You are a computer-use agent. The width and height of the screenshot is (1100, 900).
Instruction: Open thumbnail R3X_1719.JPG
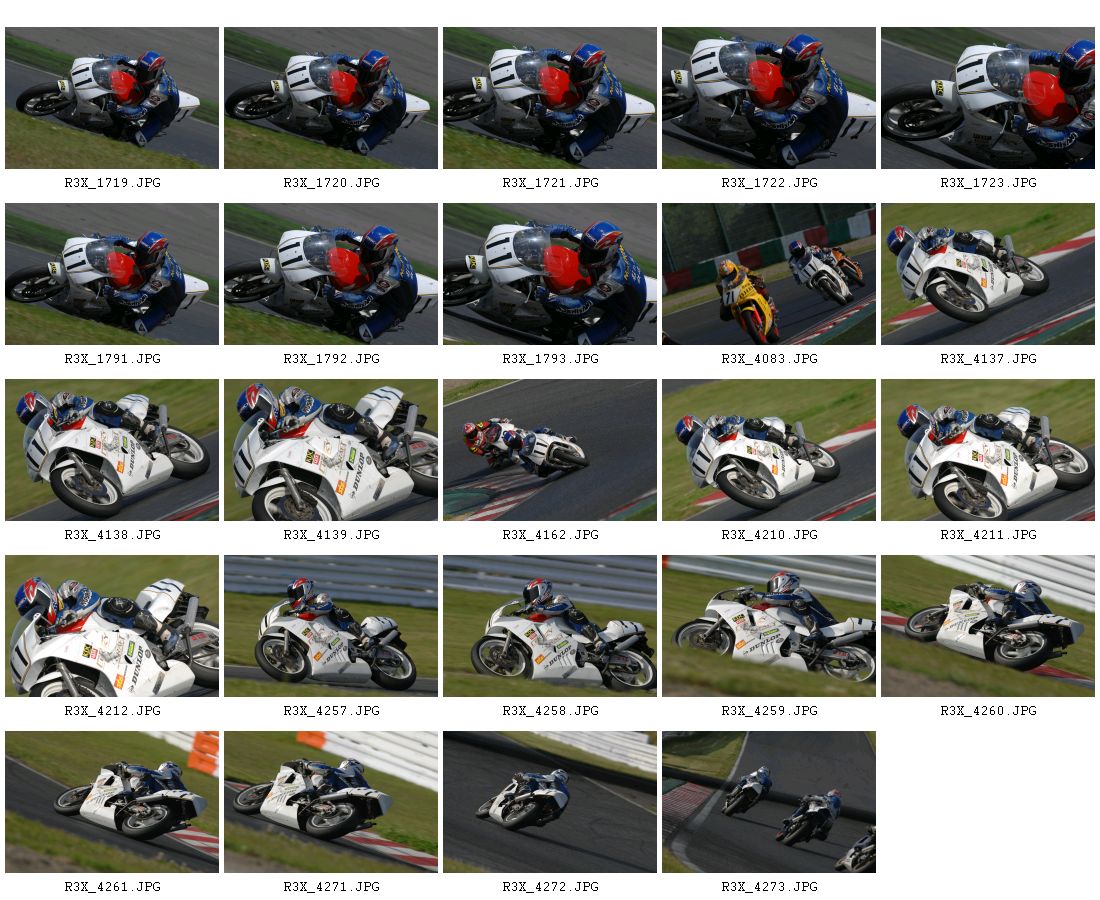pos(112,98)
